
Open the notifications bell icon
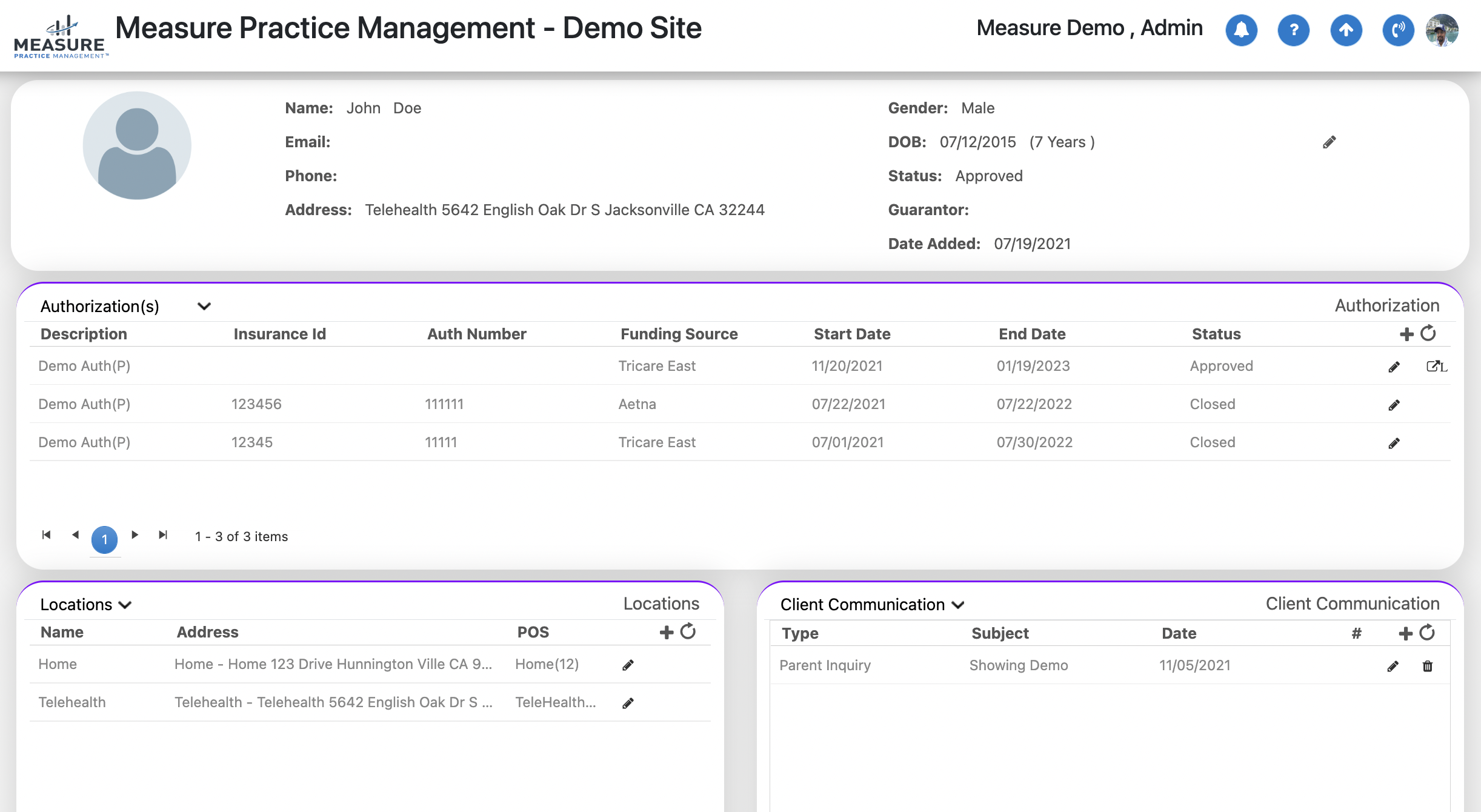[1241, 30]
